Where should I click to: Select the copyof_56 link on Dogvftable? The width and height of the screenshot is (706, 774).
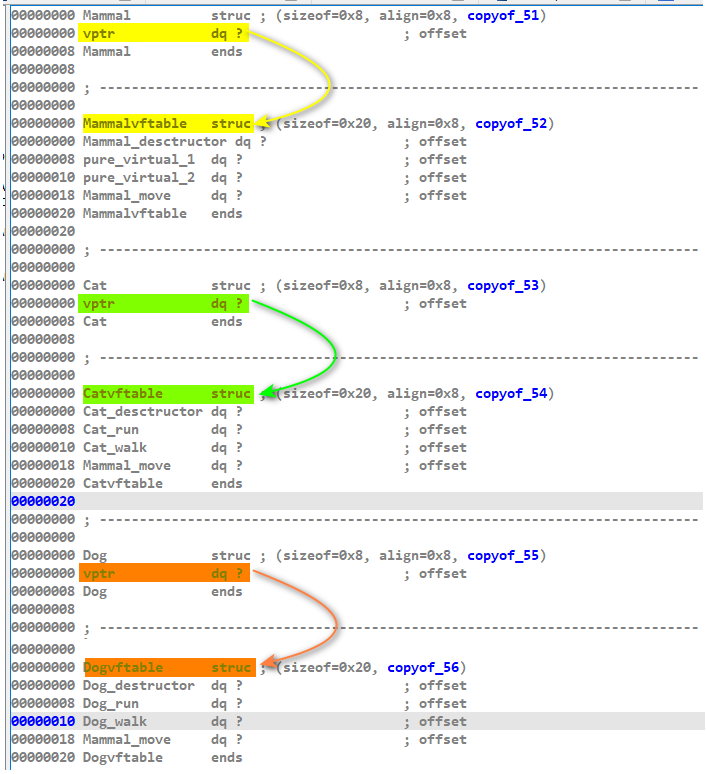(423, 668)
